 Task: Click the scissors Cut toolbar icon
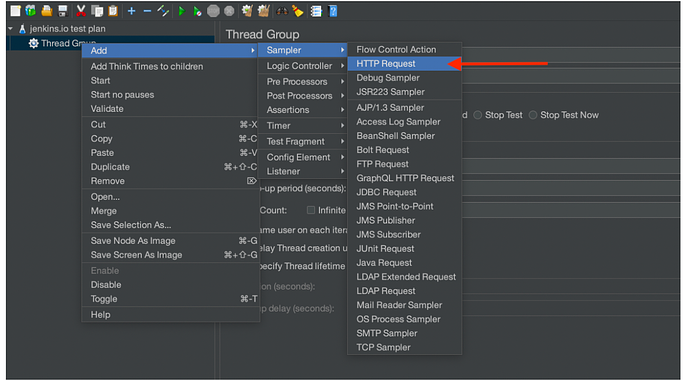point(81,11)
